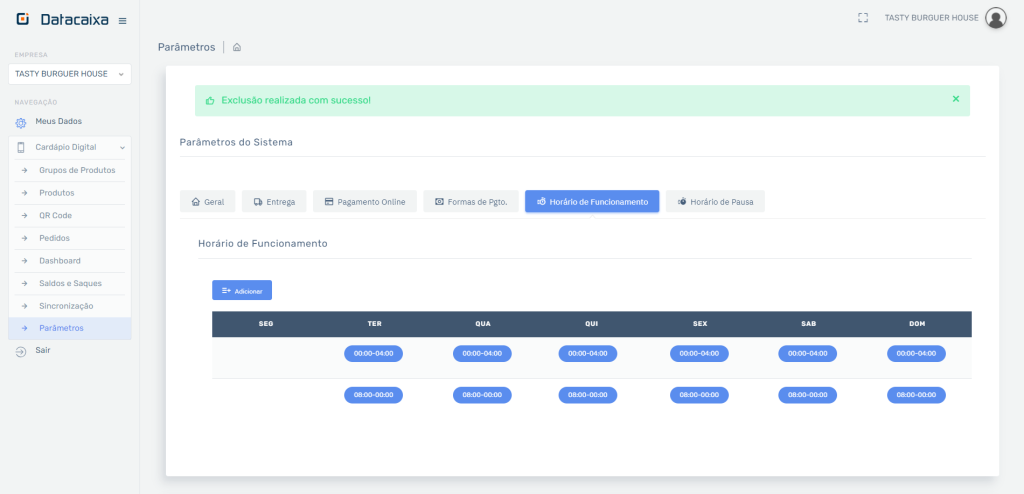Click the 00:00-04:00 schedule under TER
The height and width of the screenshot is (494, 1024).
[x=374, y=353]
